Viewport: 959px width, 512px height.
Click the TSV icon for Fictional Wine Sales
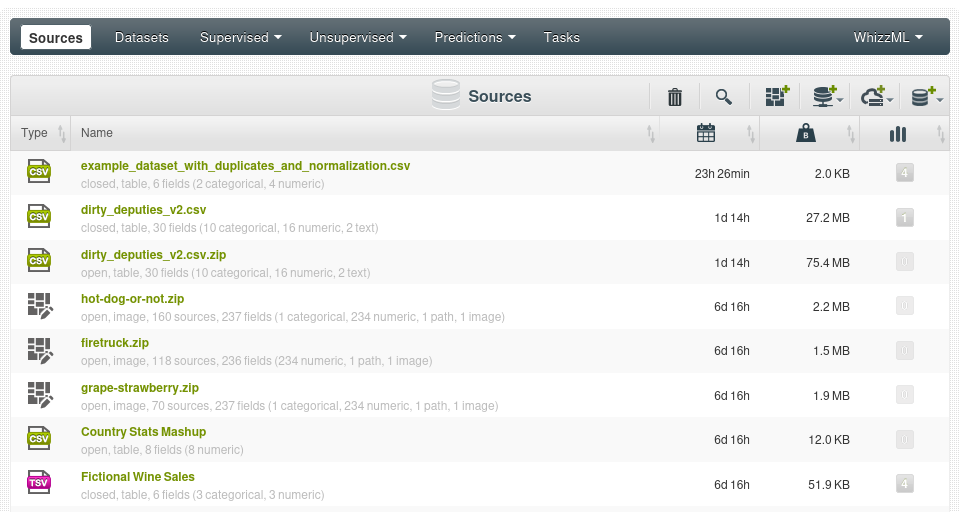(39, 484)
